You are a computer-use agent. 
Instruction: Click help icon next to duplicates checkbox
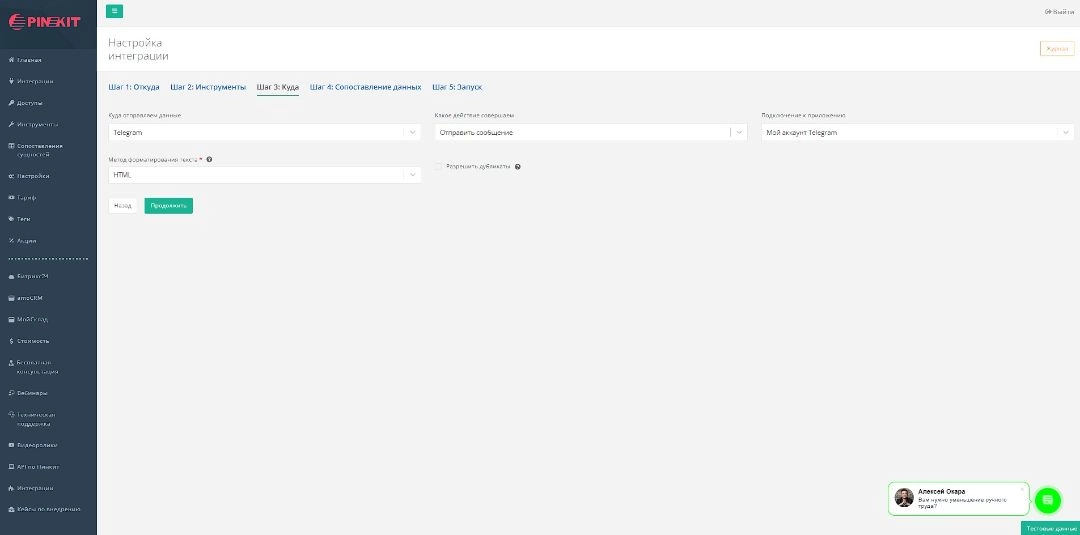point(517,166)
